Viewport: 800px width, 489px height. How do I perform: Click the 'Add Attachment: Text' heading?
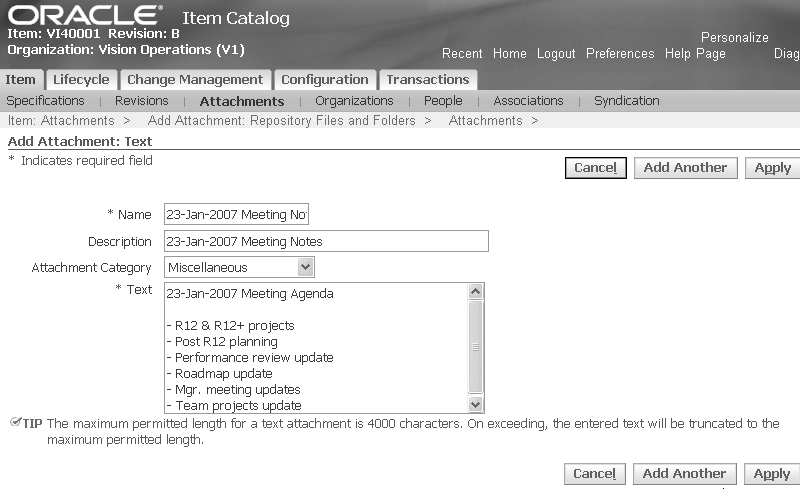pos(80,141)
